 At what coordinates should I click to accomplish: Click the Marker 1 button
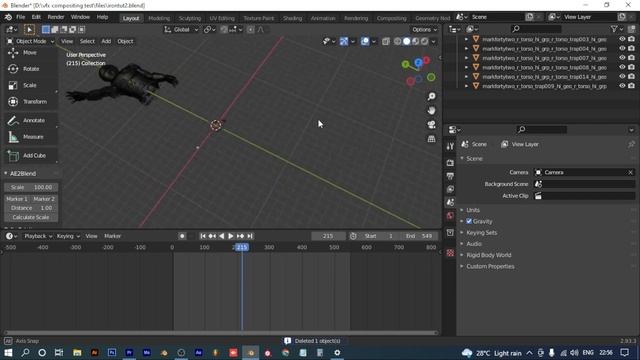point(17,199)
